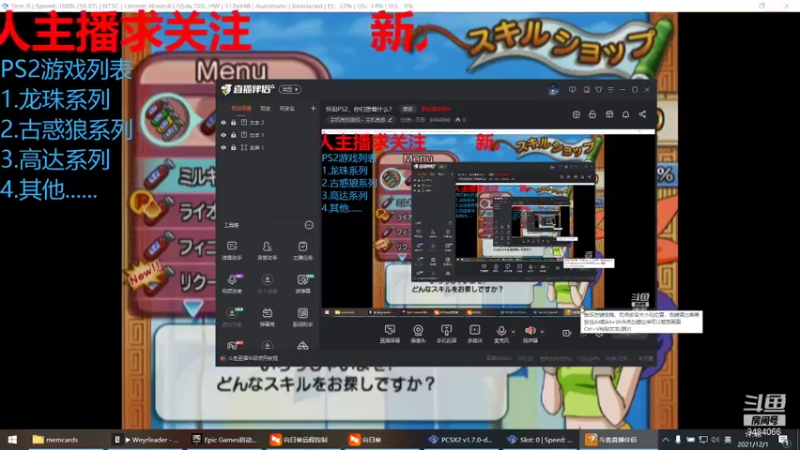Toggle the lock on the 文本 2 layer
800x450 pixels.
pos(233,122)
